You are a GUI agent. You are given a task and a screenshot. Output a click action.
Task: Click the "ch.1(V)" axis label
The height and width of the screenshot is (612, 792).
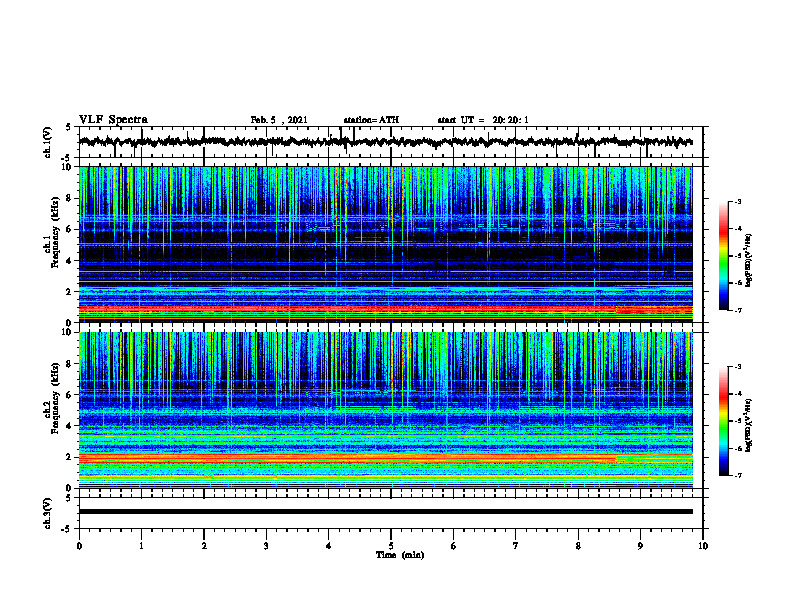click(x=47, y=142)
